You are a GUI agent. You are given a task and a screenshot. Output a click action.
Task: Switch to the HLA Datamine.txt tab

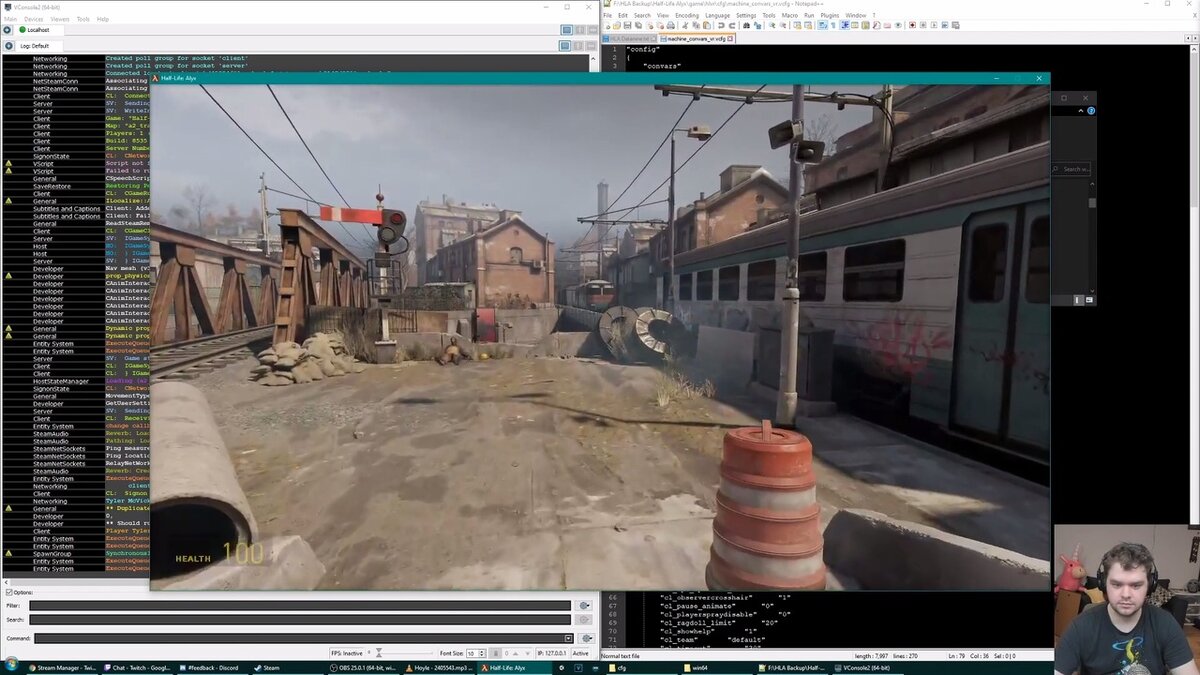[629, 39]
